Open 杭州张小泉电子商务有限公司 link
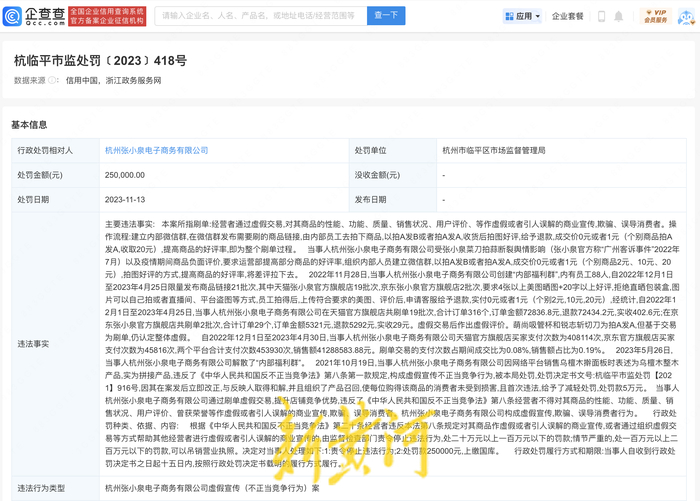Image resolution: width=700 pixels, height=501 pixels. (x=156, y=150)
